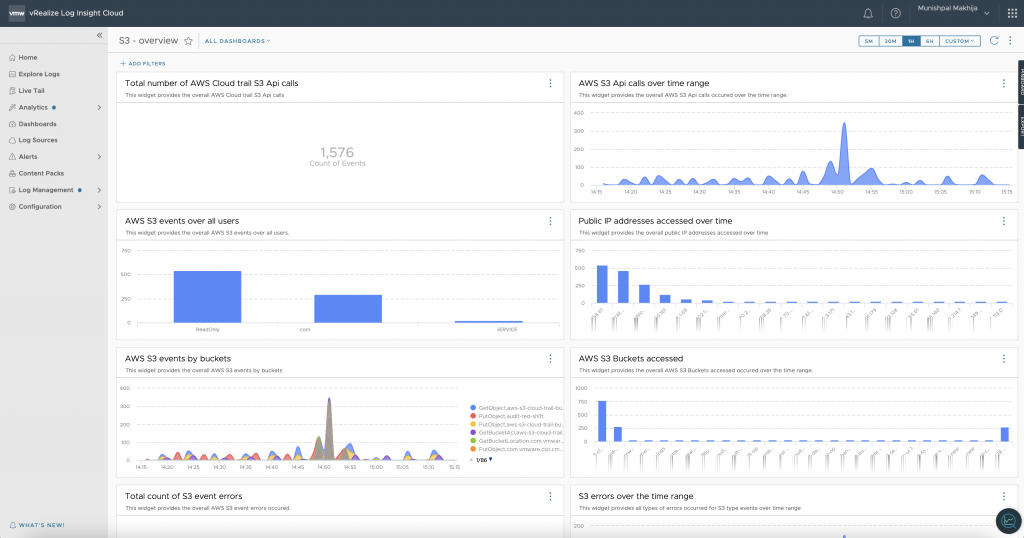The height and width of the screenshot is (538, 1024).
Task: Open options for AWS S3 events over all users widget
Action: coord(550,221)
